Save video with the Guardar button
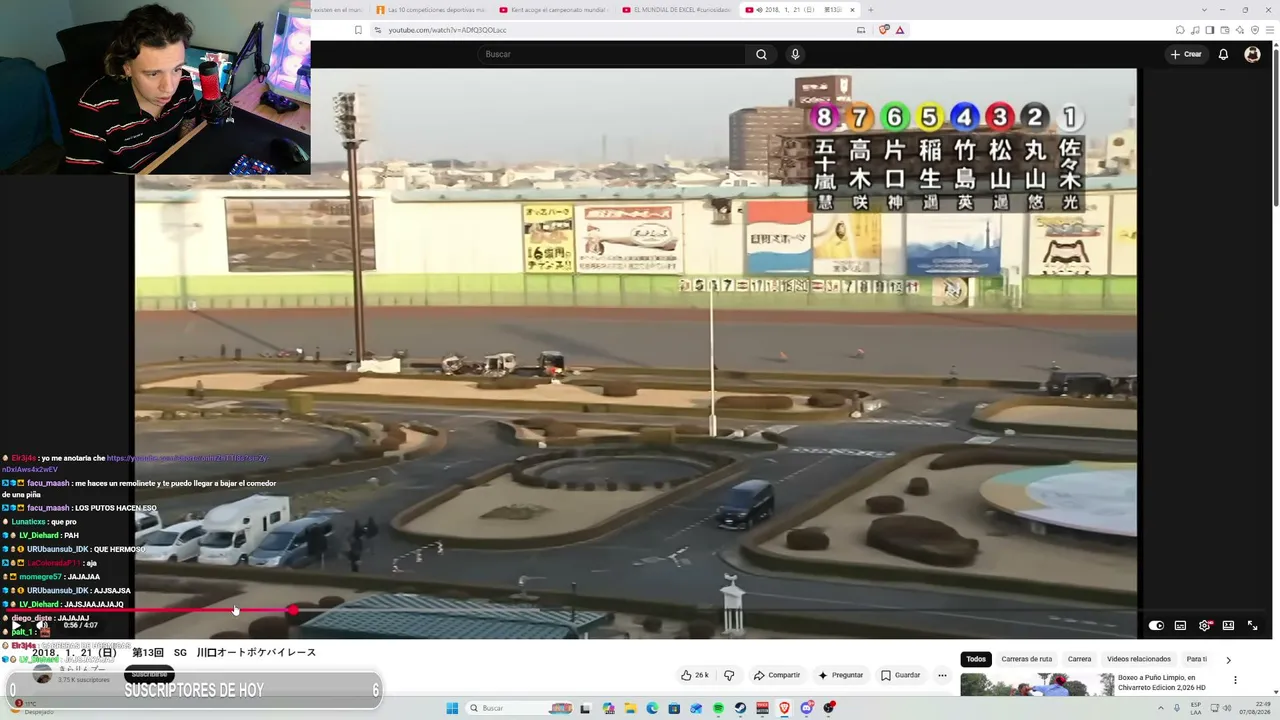Viewport: 1280px width, 720px height. tap(900, 675)
